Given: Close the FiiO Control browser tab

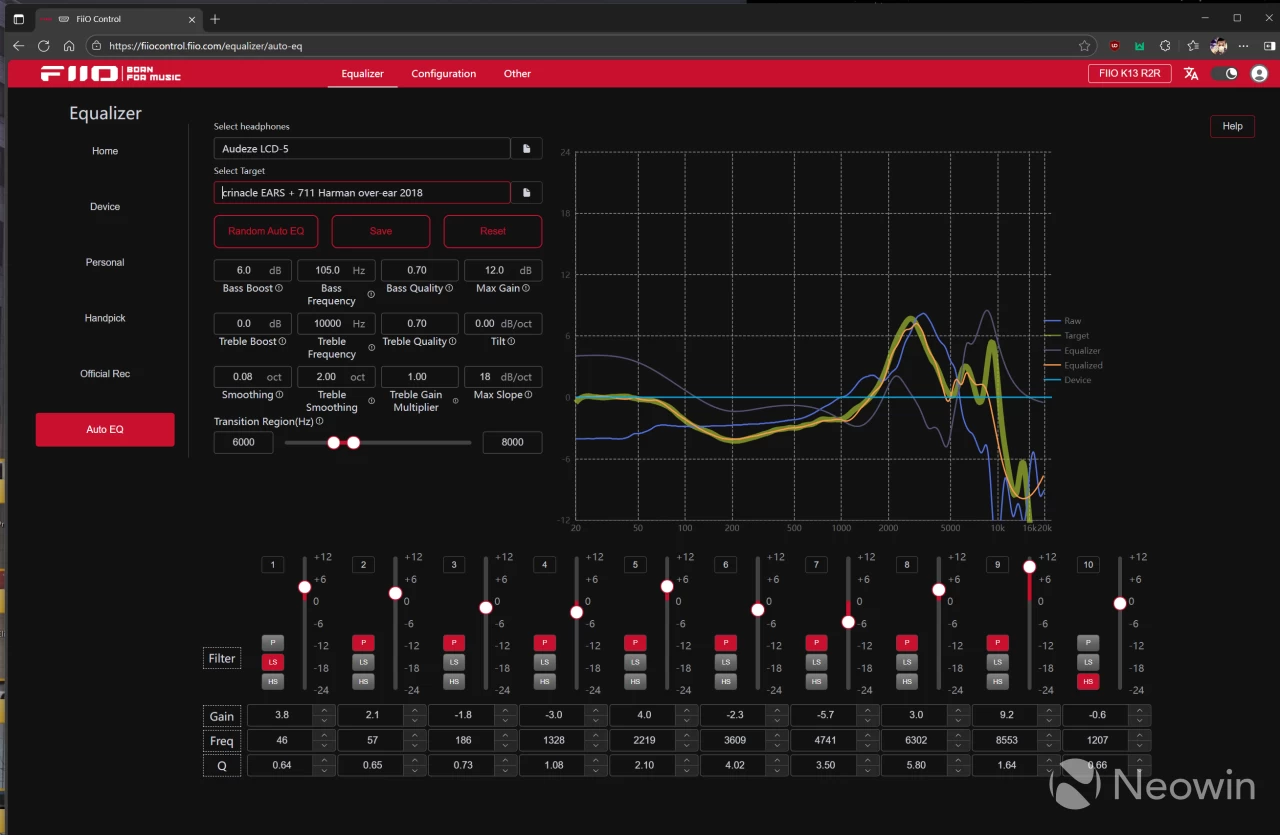Looking at the screenshot, I should pos(191,19).
